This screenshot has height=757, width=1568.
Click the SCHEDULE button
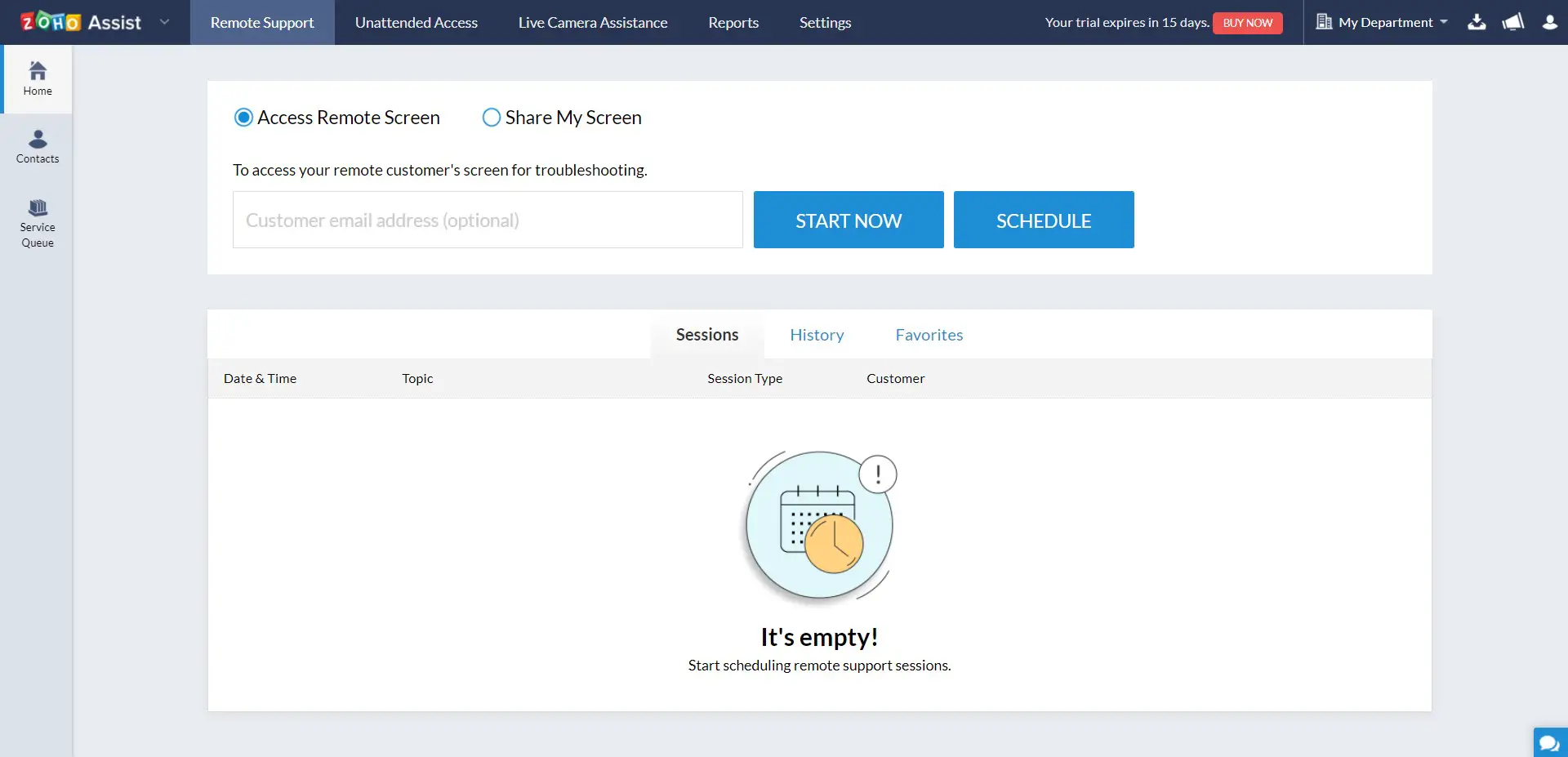coord(1044,220)
